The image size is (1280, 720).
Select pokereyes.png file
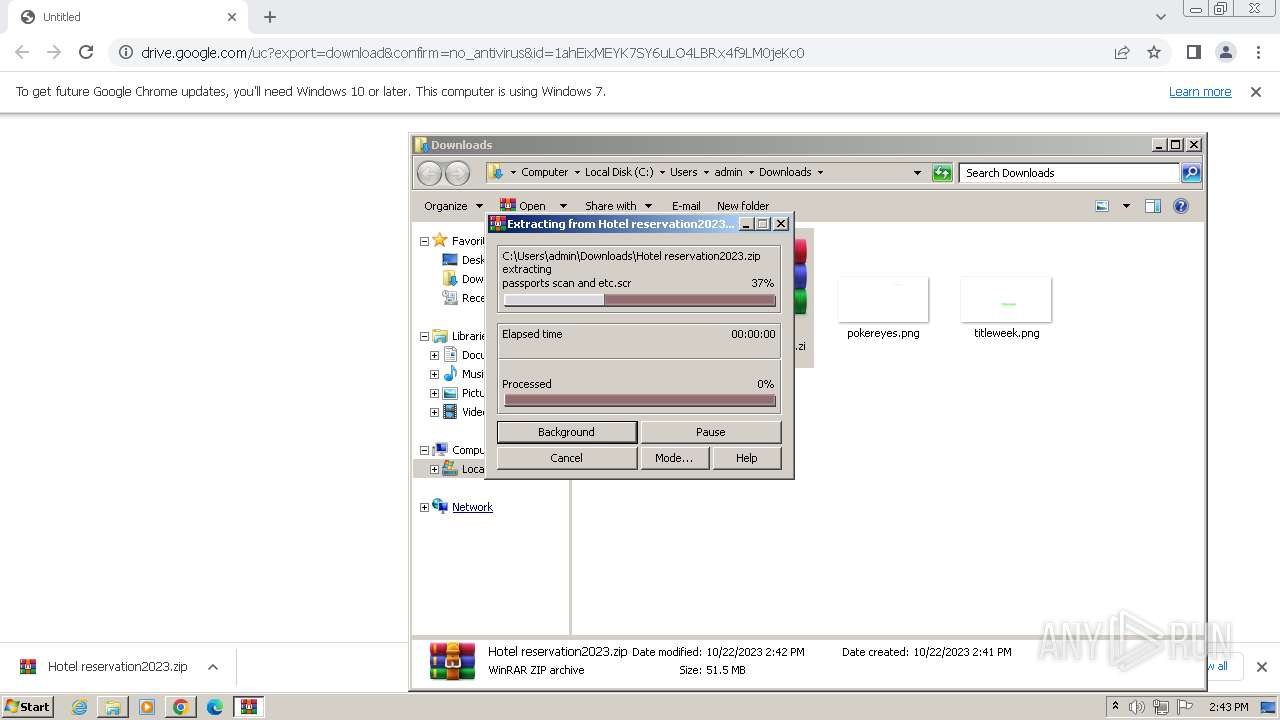click(x=883, y=309)
